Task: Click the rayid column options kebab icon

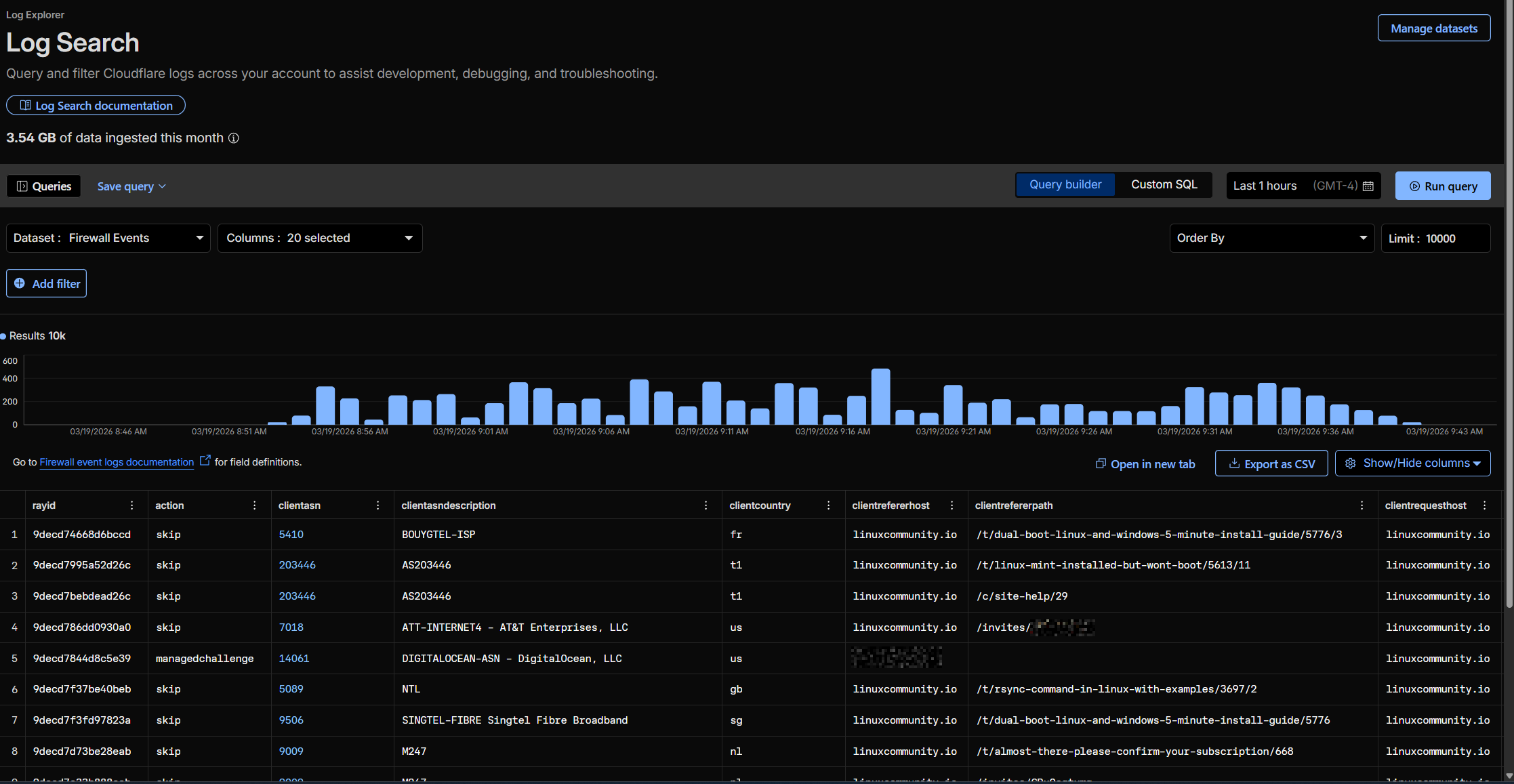Action: pos(131,506)
